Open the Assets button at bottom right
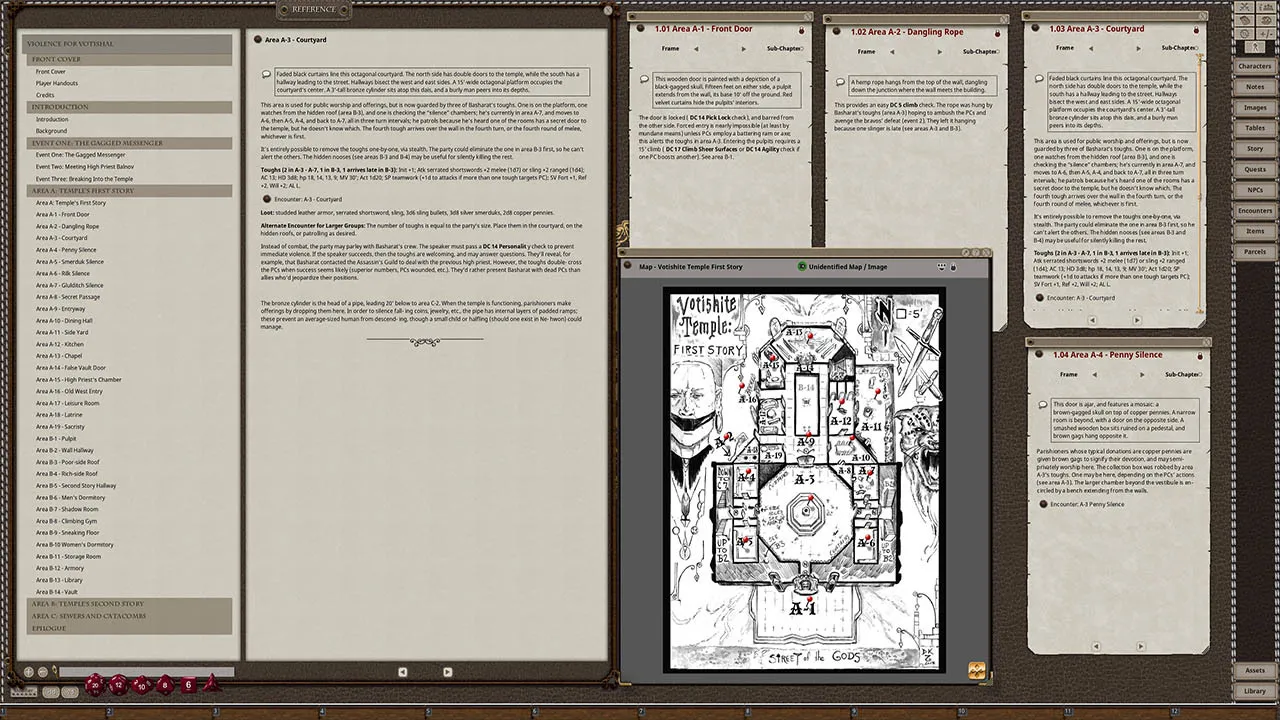The width and height of the screenshot is (1280, 720). pyautogui.click(x=1254, y=670)
